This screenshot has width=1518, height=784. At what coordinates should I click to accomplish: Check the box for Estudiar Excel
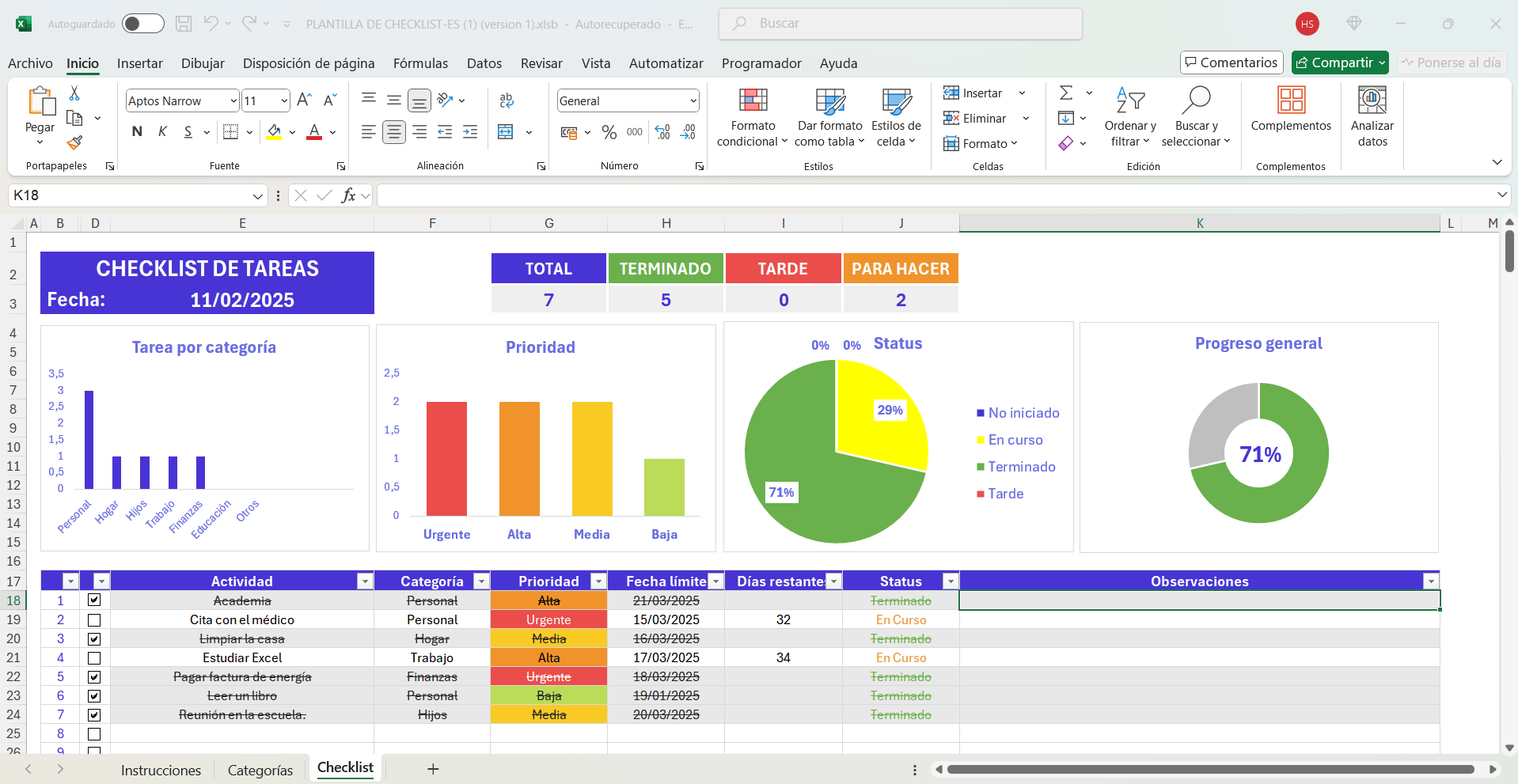click(x=94, y=658)
